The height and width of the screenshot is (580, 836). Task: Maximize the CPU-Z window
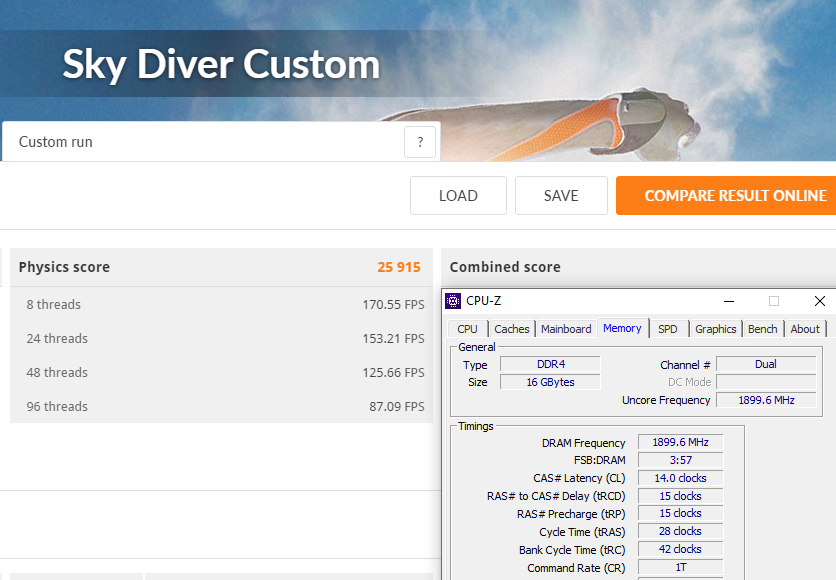click(774, 301)
